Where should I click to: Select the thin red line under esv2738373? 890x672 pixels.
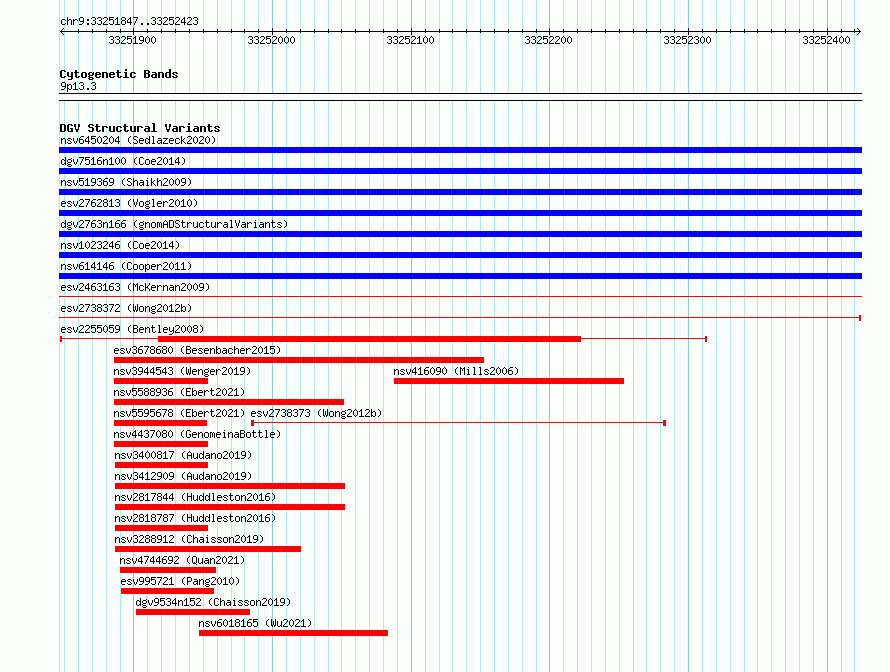[x=458, y=423]
